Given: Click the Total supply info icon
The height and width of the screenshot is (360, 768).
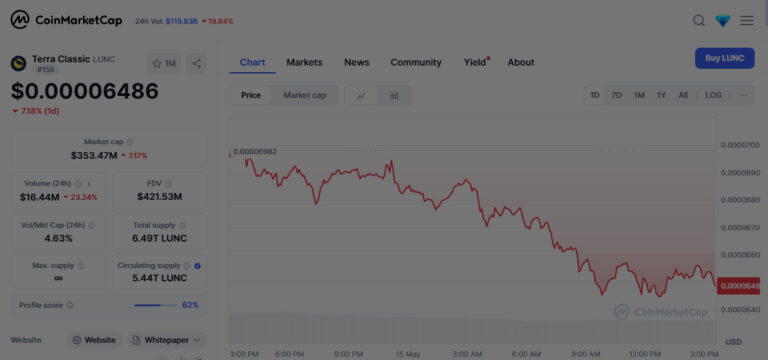Looking at the screenshot, I should [182, 226].
